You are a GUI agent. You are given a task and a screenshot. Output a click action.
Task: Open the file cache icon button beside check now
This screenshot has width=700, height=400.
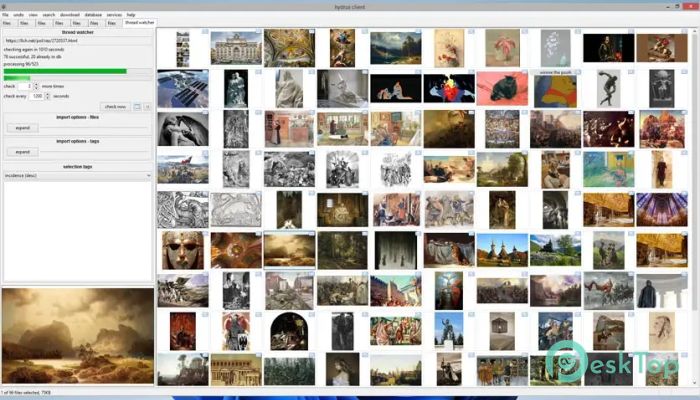(x=137, y=107)
